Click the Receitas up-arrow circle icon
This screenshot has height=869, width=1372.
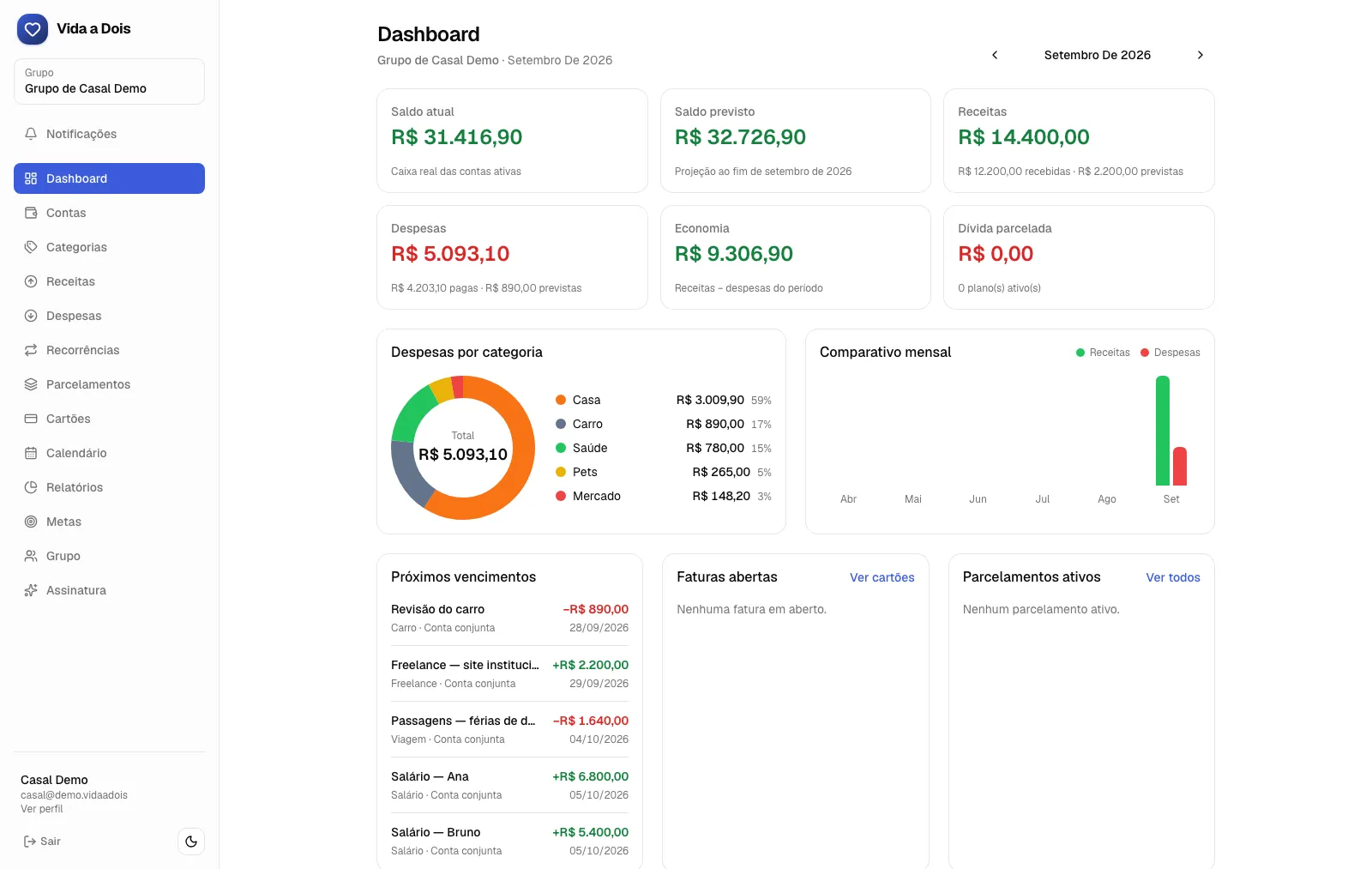click(31, 281)
